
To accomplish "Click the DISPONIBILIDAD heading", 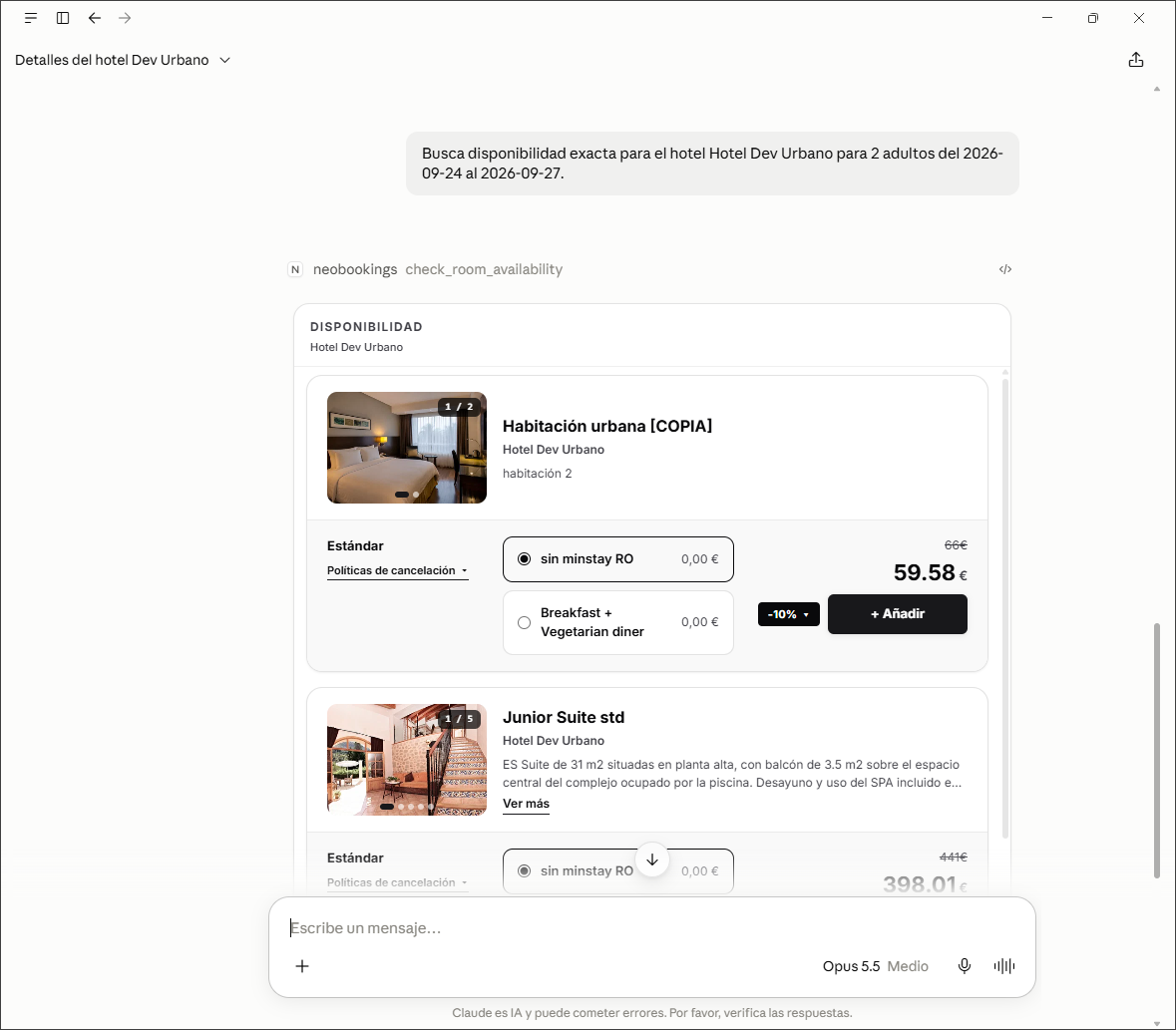I will click(366, 327).
